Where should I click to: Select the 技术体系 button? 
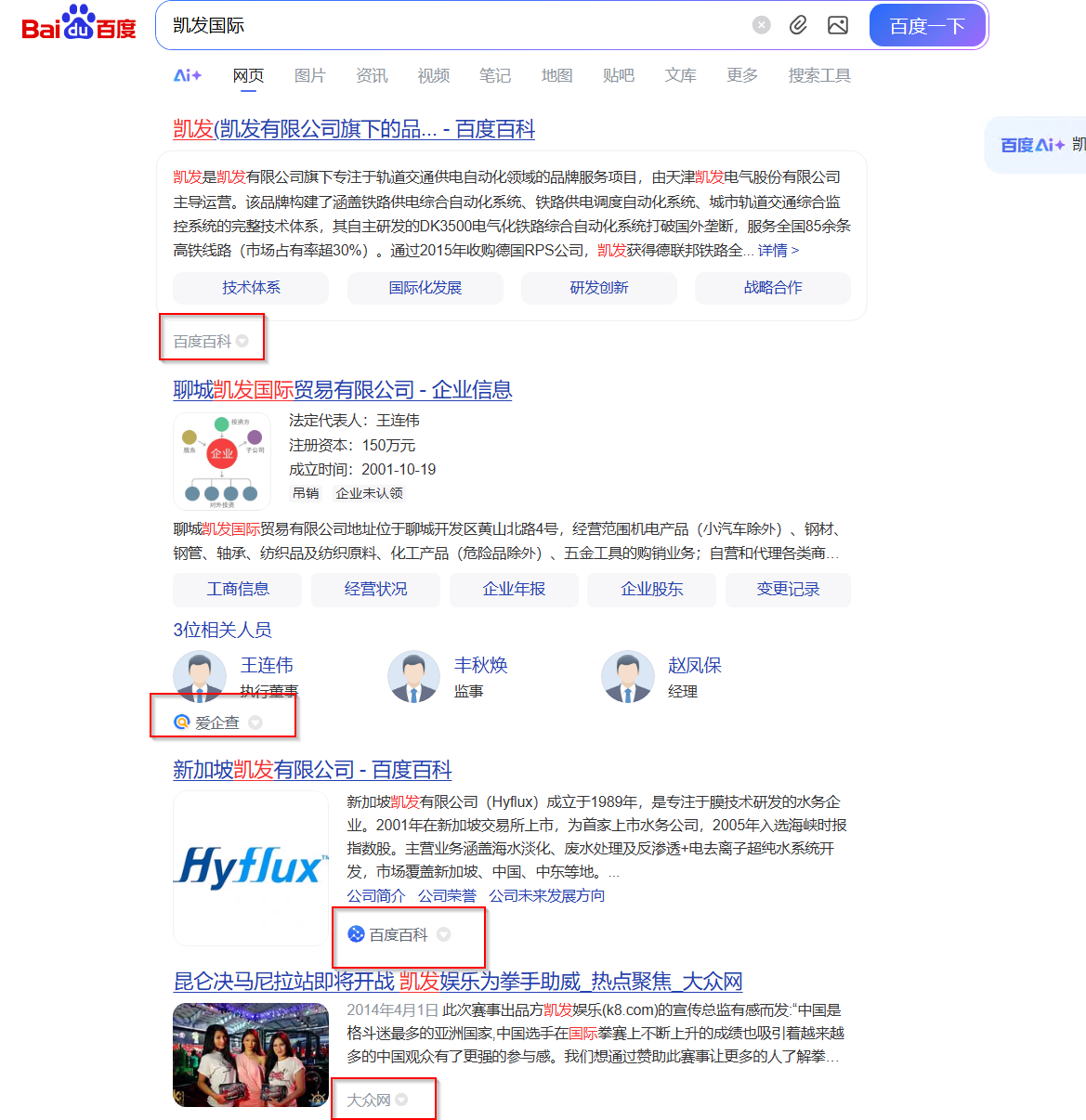tap(251, 288)
